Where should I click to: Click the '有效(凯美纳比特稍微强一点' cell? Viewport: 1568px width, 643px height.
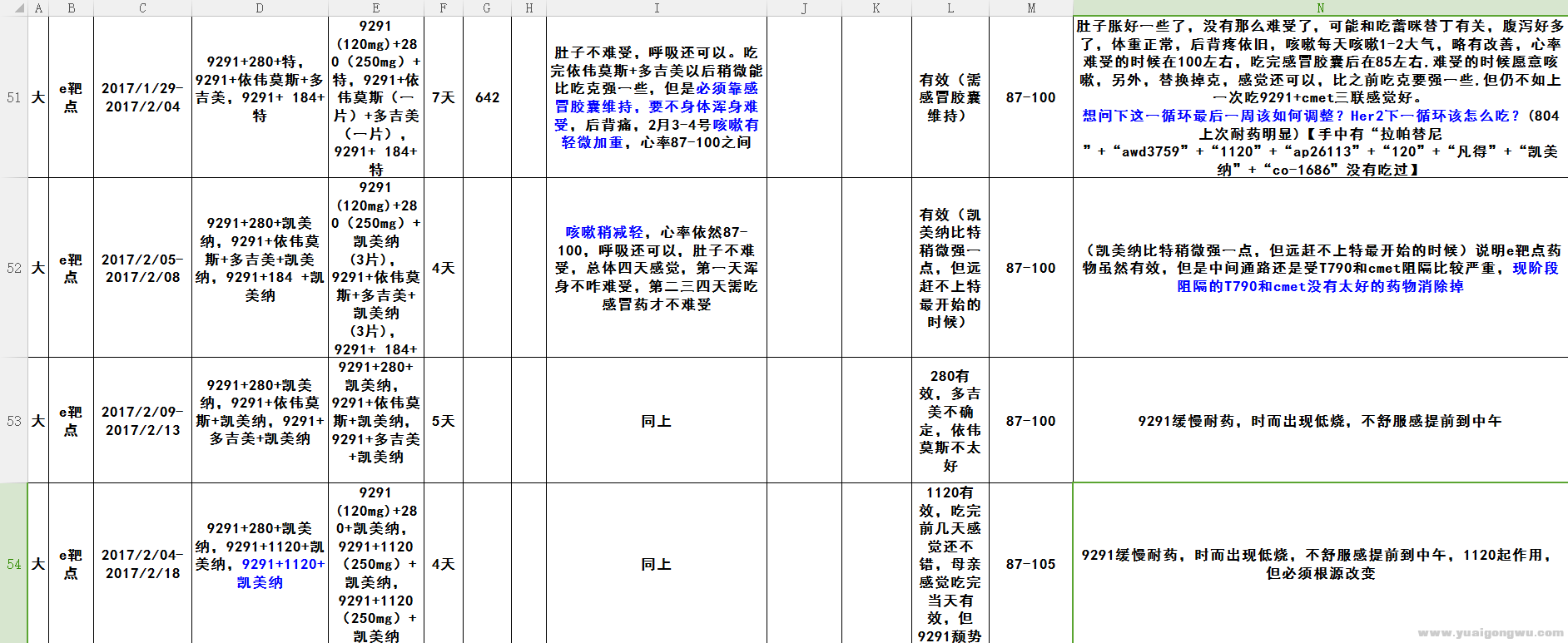pyautogui.click(x=950, y=268)
